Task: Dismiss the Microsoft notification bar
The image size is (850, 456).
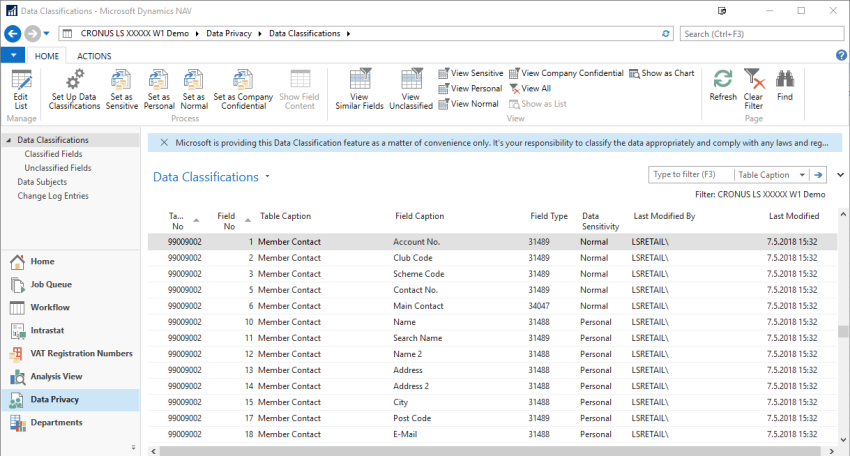Action: click(x=164, y=143)
